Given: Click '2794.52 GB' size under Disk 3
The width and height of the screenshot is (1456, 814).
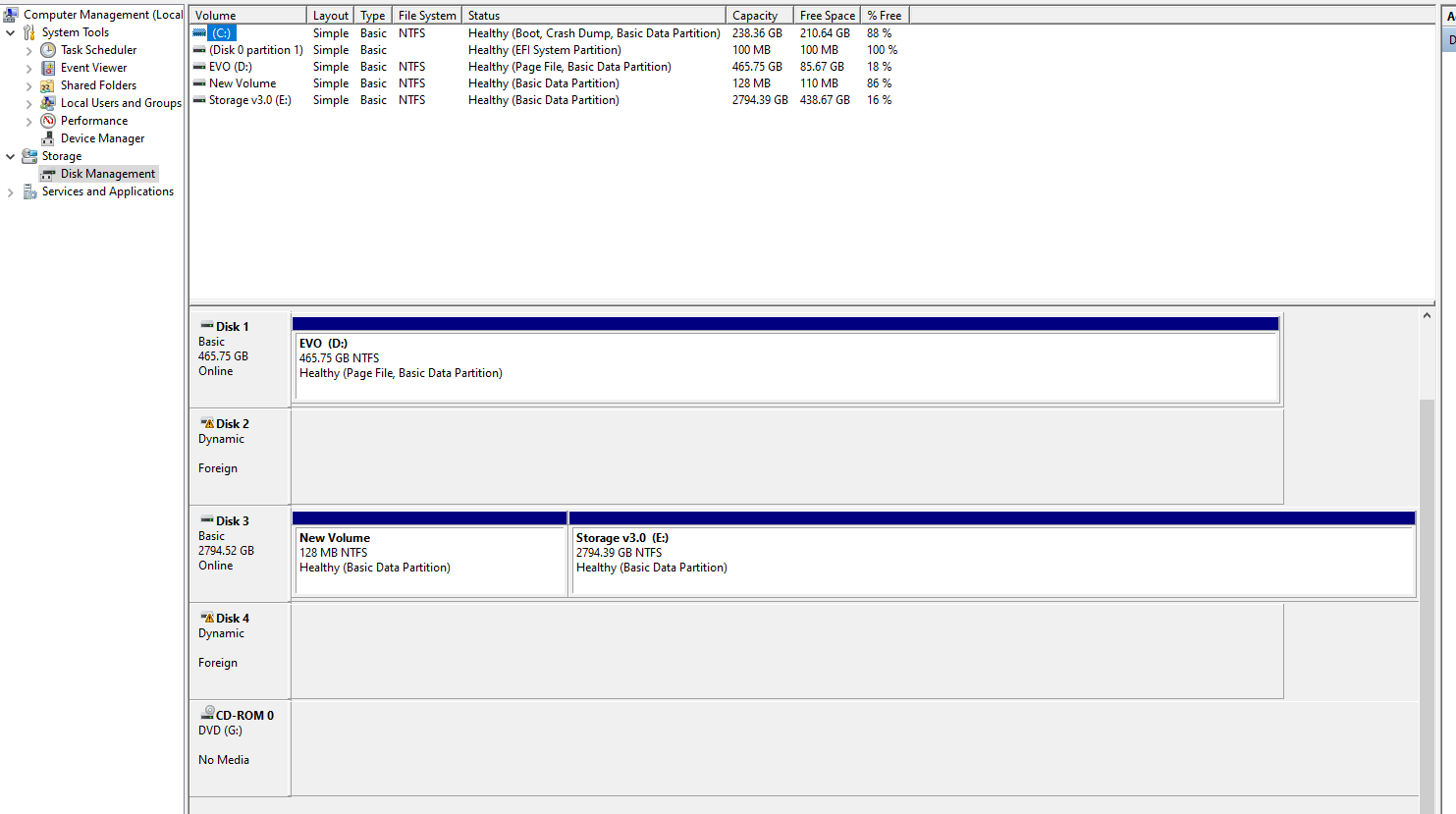Looking at the screenshot, I should [x=226, y=551].
